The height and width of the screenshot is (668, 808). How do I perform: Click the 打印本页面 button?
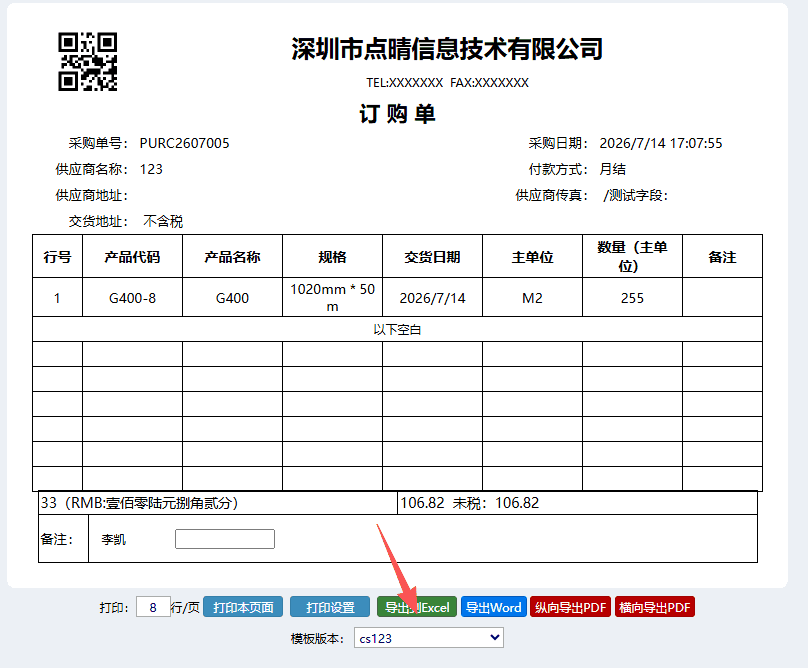[243, 607]
